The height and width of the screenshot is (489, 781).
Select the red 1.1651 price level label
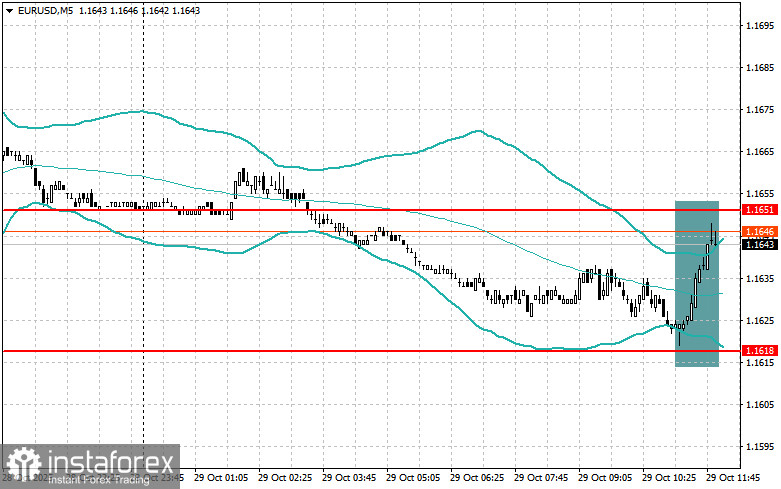pos(760,210)
